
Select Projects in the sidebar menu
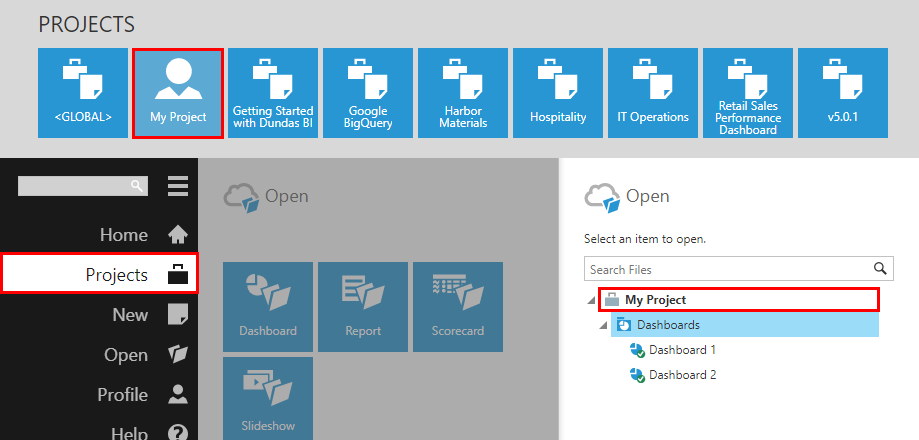click(99, 274)
